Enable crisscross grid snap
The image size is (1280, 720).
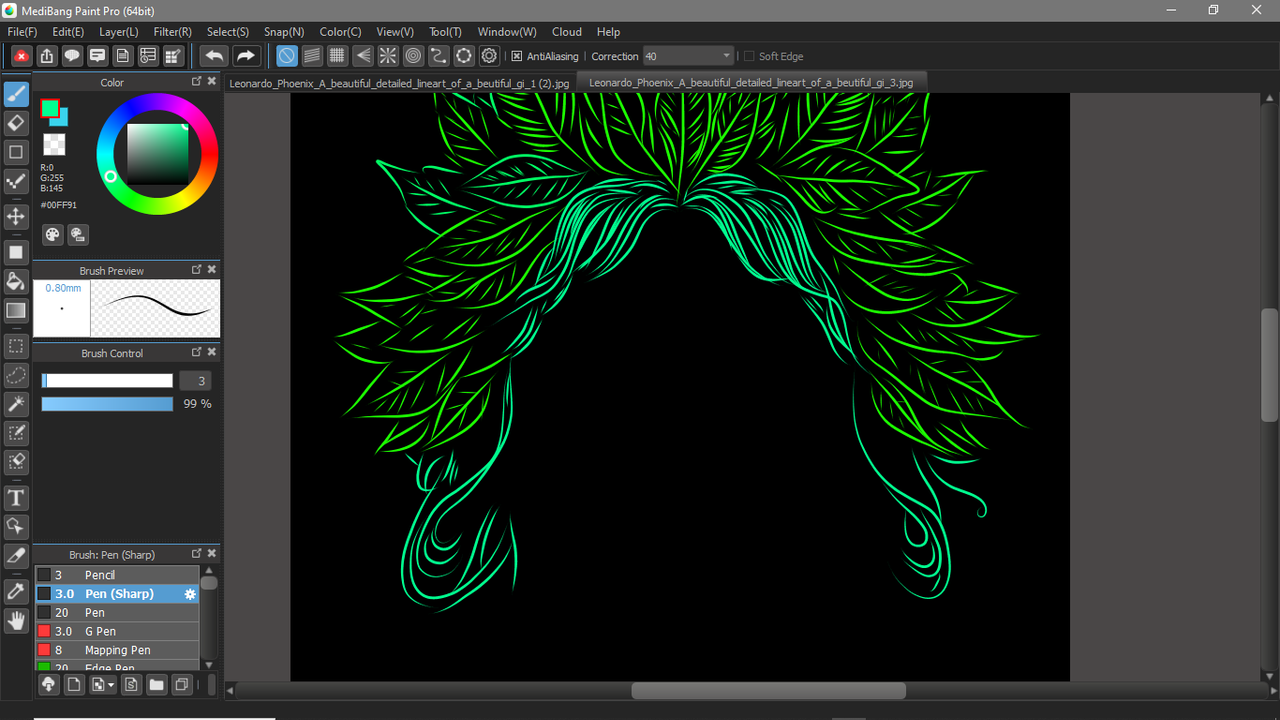(338, 56)
